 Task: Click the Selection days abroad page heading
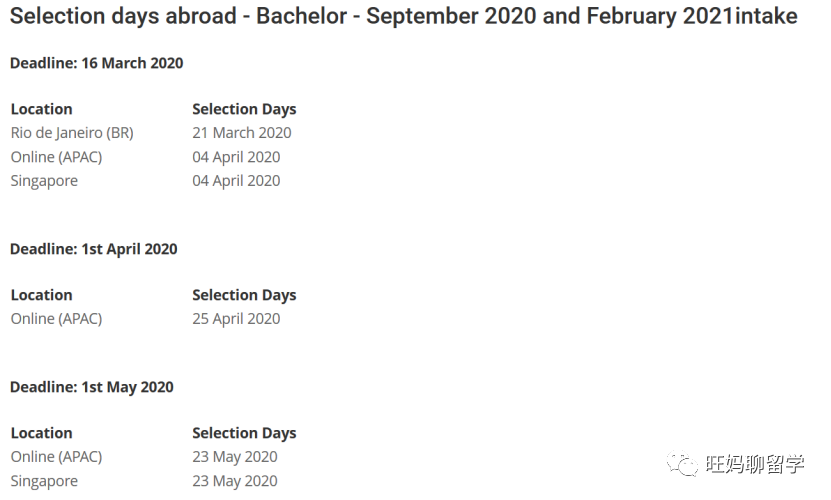click(404, 16)
